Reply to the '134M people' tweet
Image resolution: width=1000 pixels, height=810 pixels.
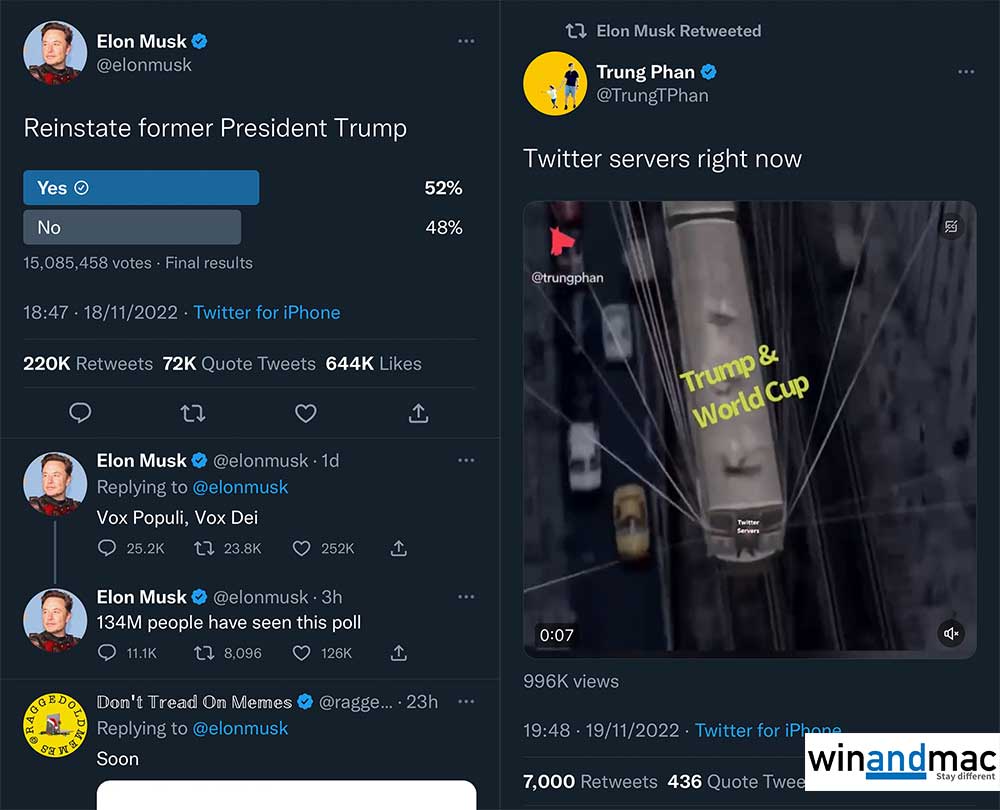(x=108, y=653)
